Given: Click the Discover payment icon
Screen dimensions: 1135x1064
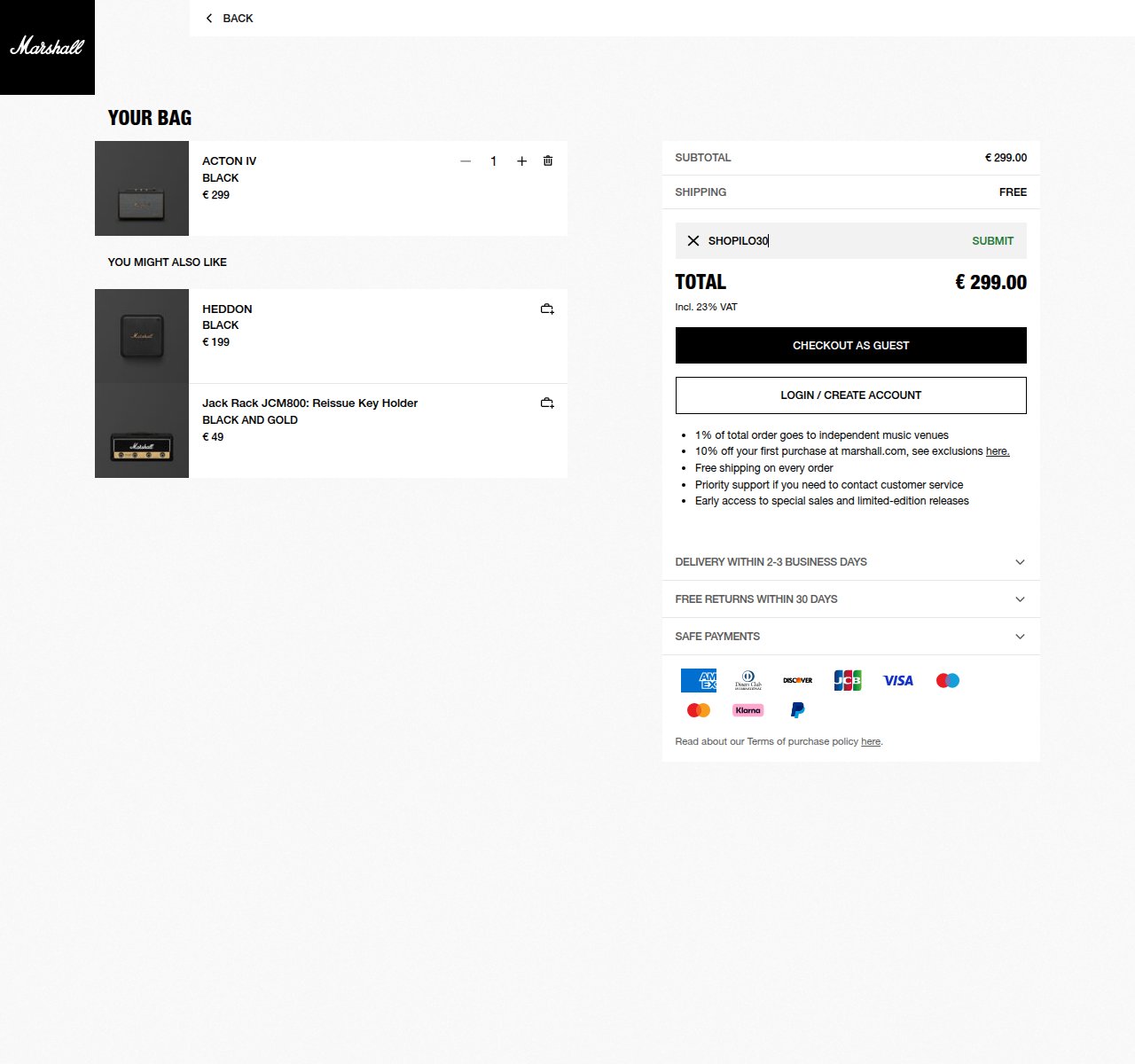Looking at the screenshot, I should point(798,680).
